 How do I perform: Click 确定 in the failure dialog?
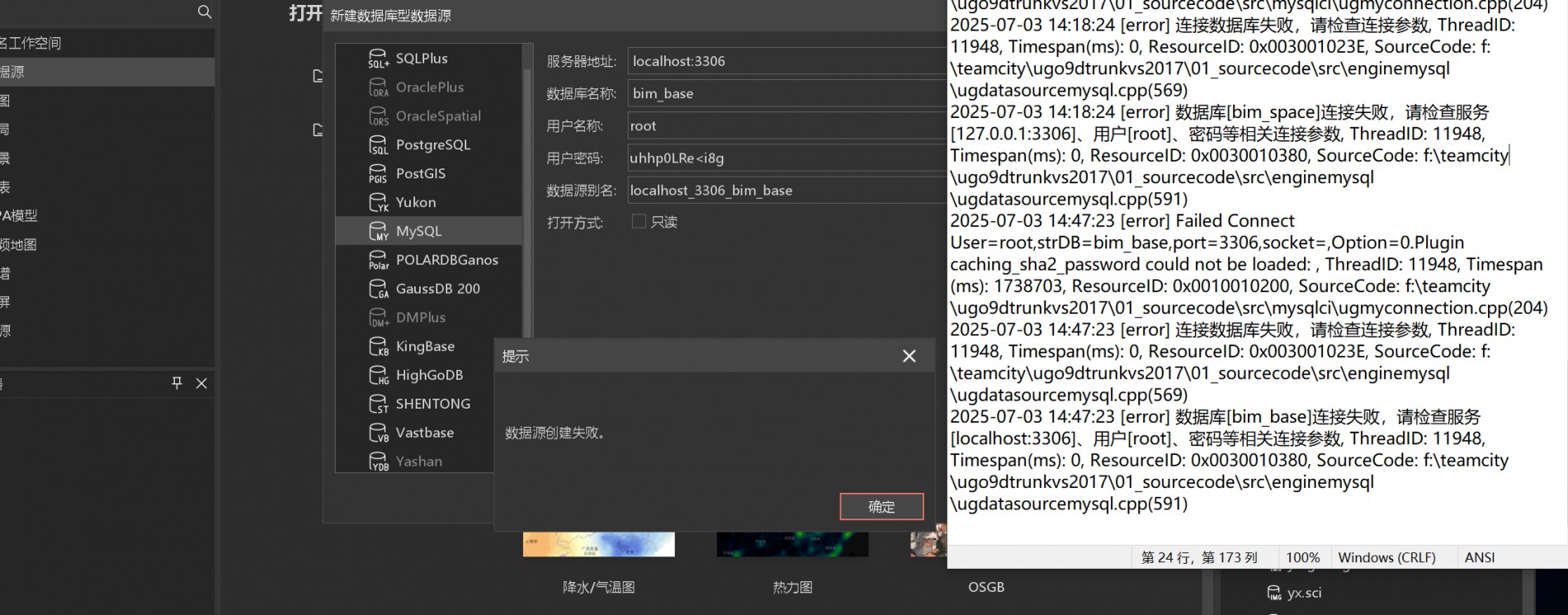click(881, 507)
